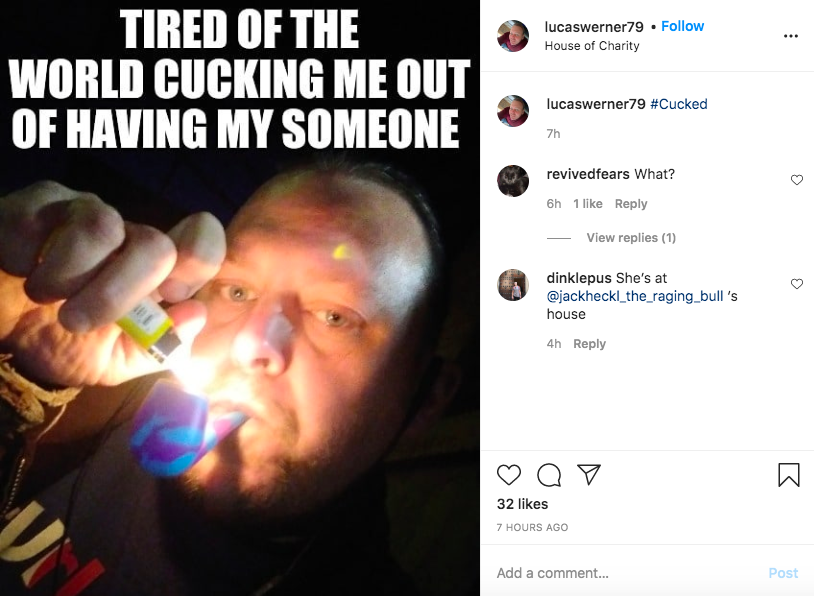The height and width of the screenshot is (596, 814).
Task: Open the dinklepus avatar
Action: 513,285
